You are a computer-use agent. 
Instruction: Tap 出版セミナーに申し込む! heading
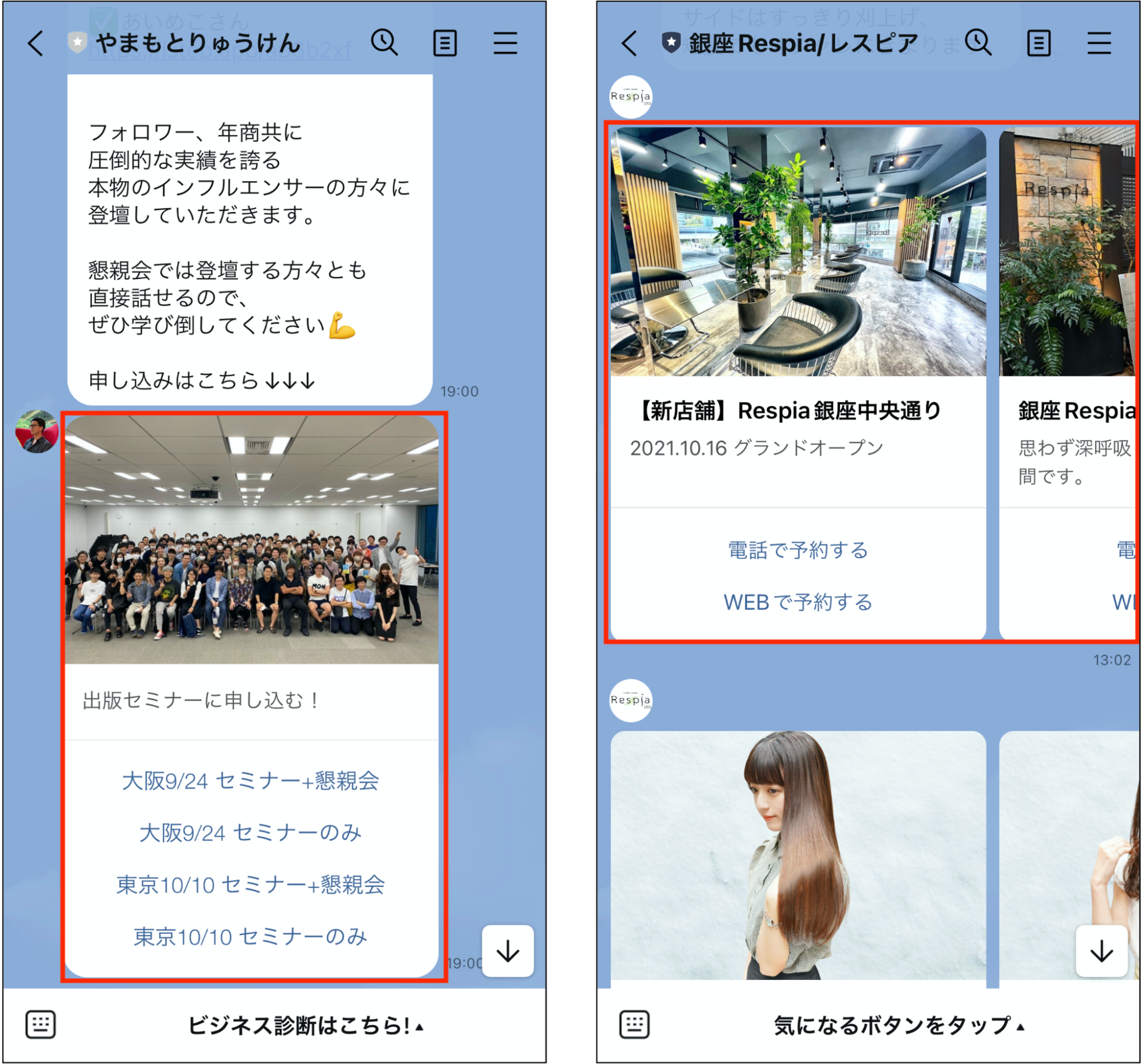coord(201,701)
